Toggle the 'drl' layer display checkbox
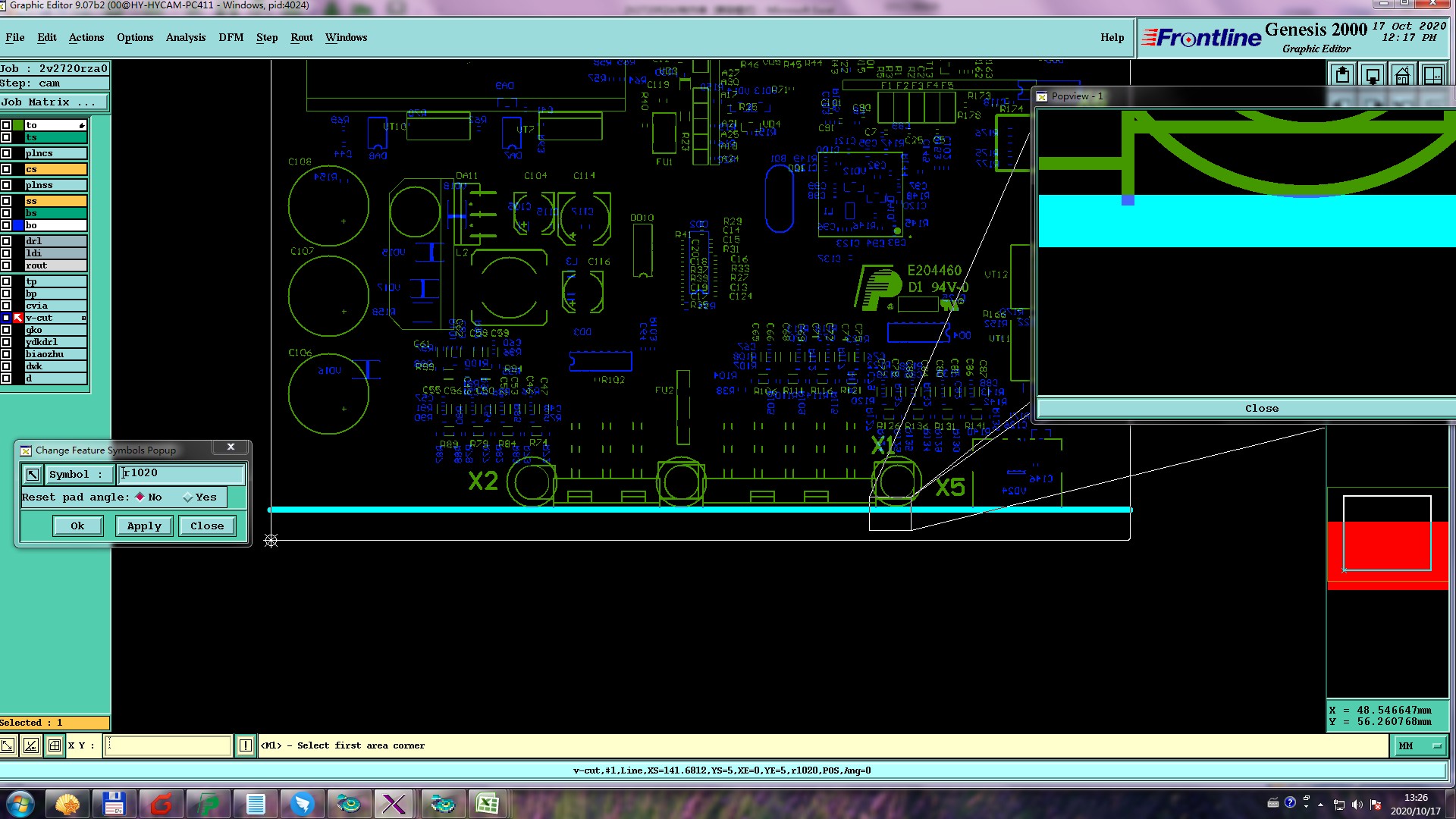Screen dimensions: 1456x819 pos(6,241)
